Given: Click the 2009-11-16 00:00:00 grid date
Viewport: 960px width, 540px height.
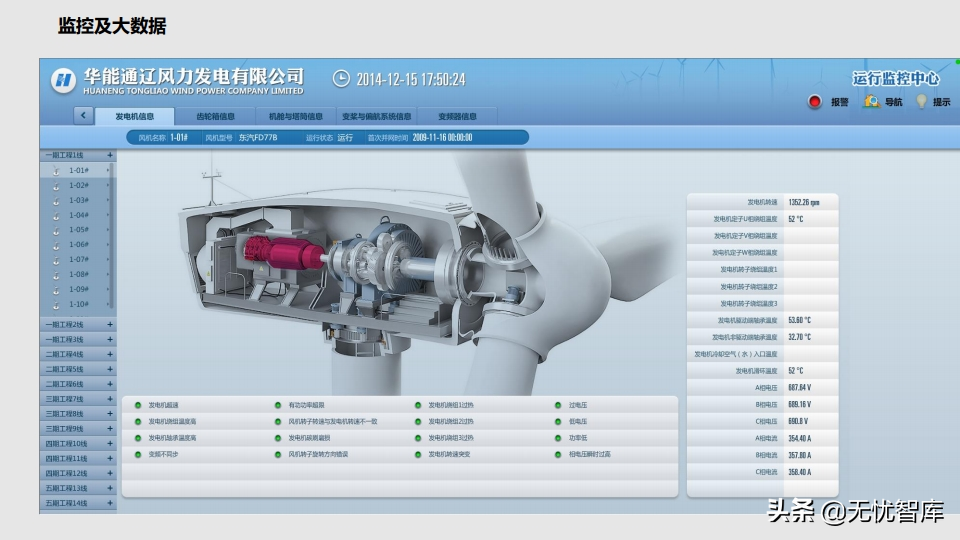Looking at the screenshot, I should point(442,138).
